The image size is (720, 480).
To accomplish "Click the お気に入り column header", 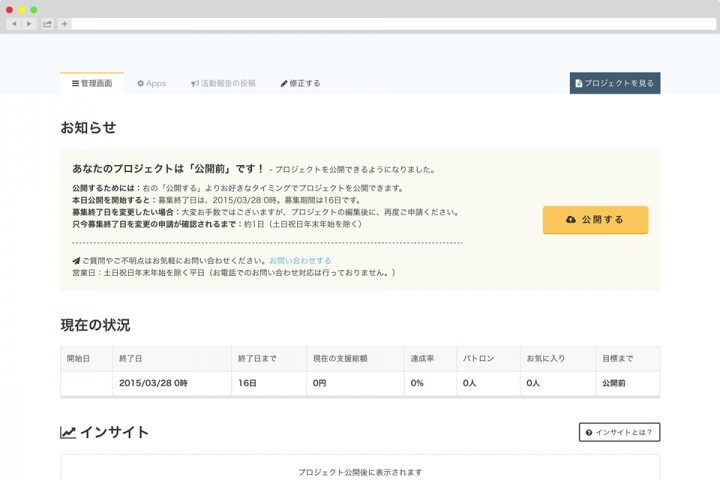I will [x=558, y=359].
